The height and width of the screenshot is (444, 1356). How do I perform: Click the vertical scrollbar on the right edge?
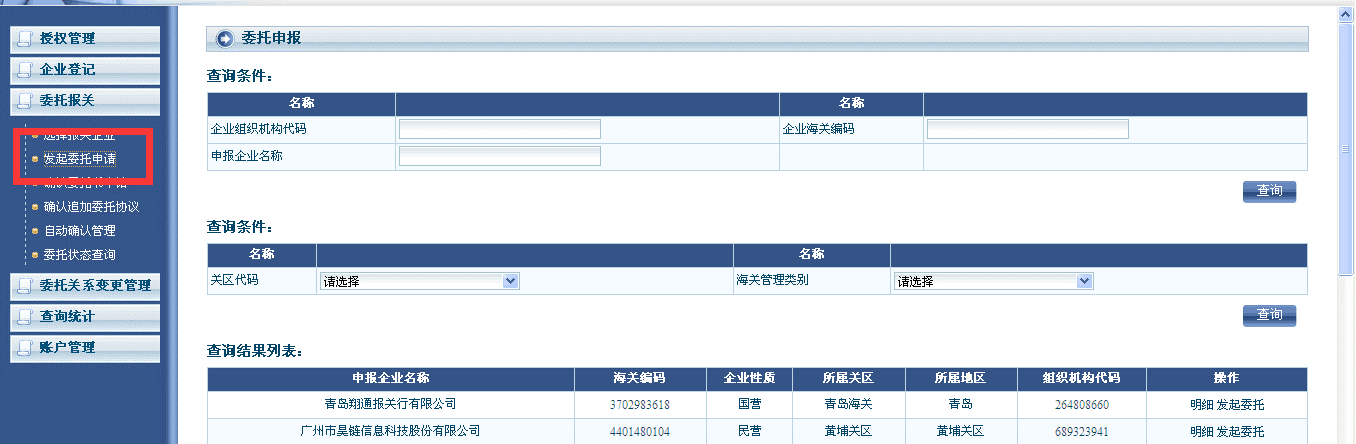tap(1346, 150)
